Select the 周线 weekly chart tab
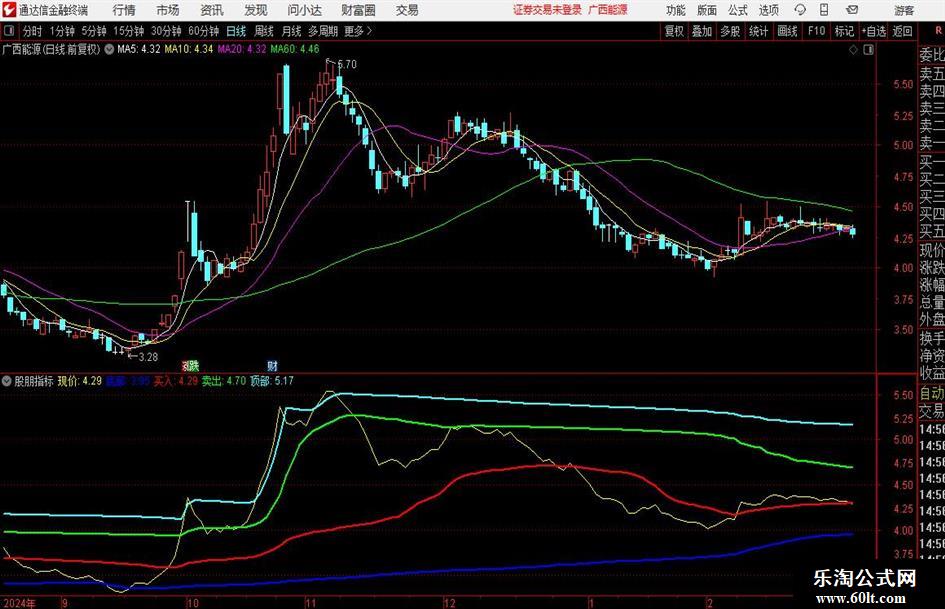Viewport: 945px width, 609px height. click(263, 31)
